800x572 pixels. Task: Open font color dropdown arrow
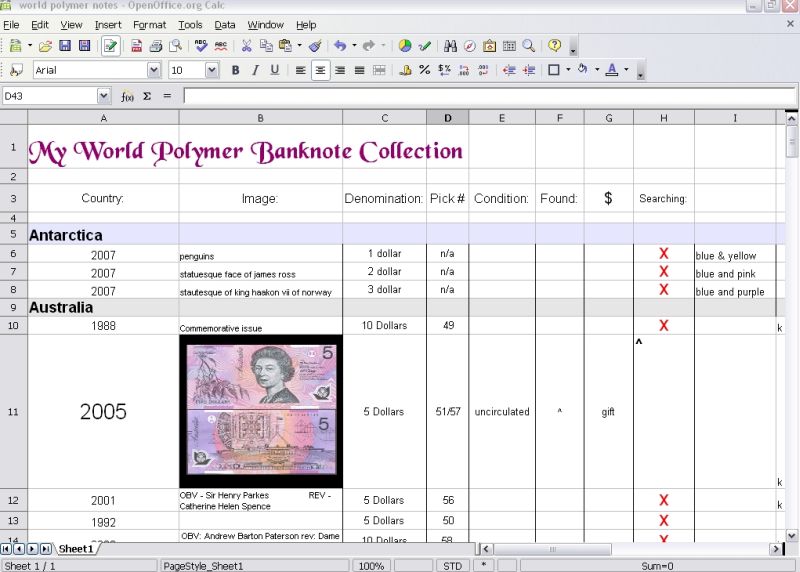pyautogui.click(x=627, y=70)
